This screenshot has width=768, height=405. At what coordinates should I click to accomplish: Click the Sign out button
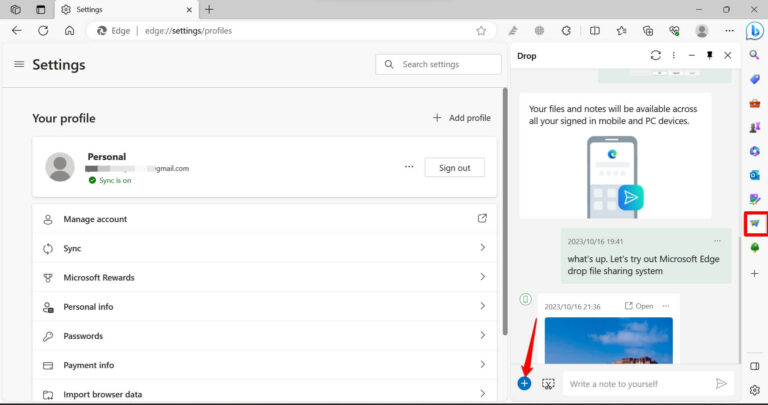pos(455,167)
